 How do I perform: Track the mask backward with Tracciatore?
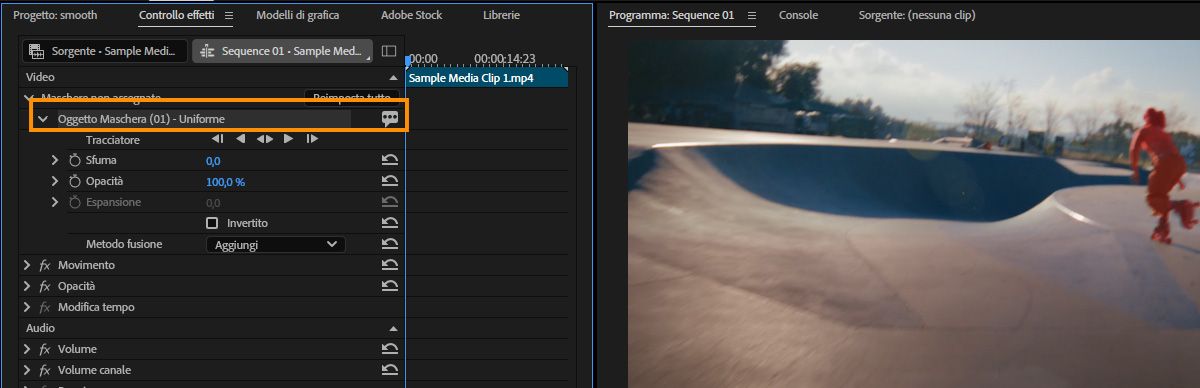(241, 139)
